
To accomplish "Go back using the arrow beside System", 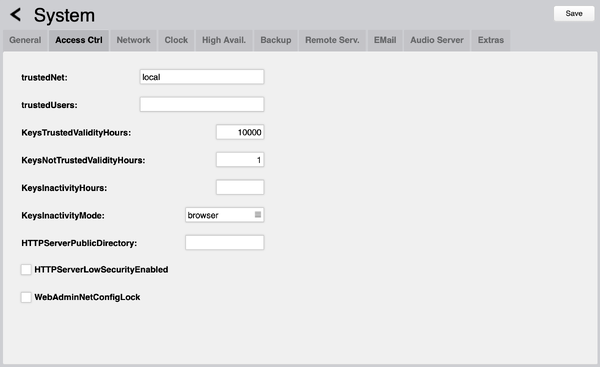I will coord(16,15).
